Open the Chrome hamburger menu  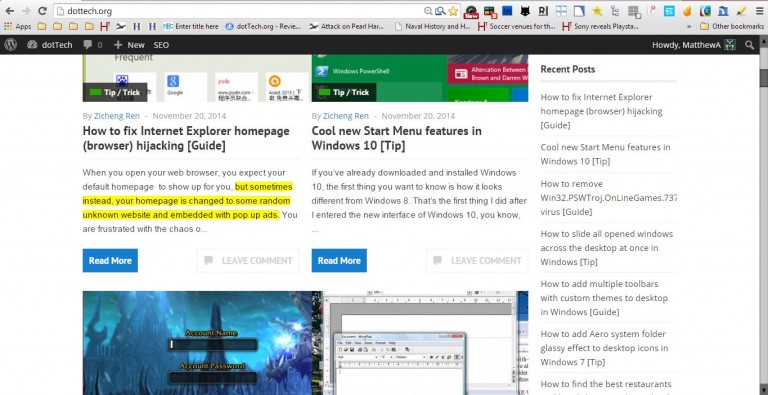(x=759, y=11)
